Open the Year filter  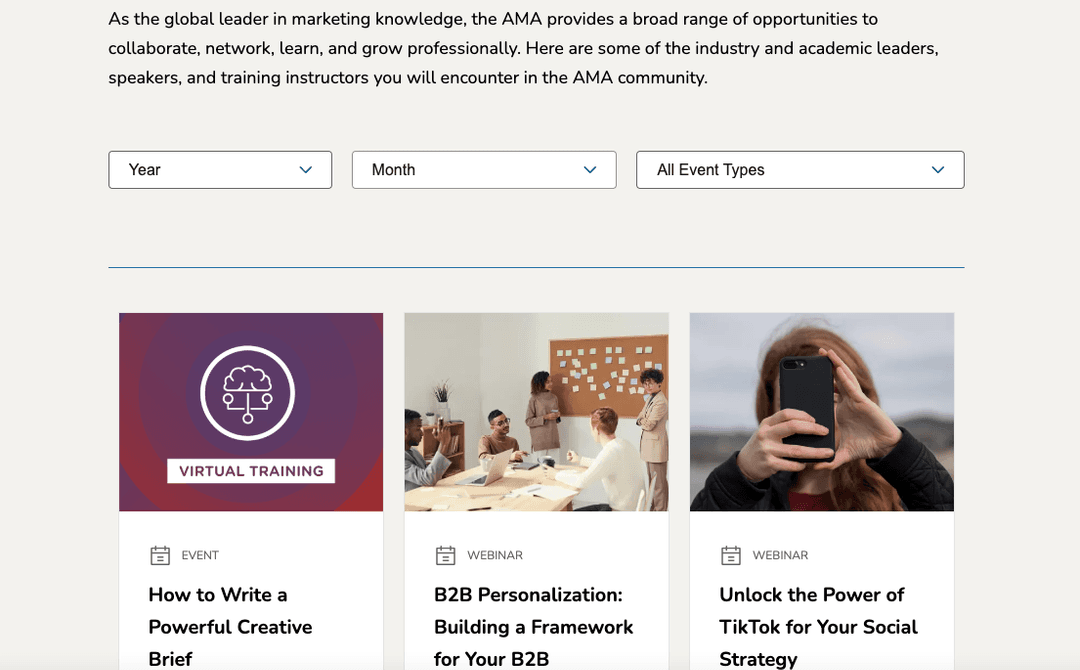coord(220,170)
